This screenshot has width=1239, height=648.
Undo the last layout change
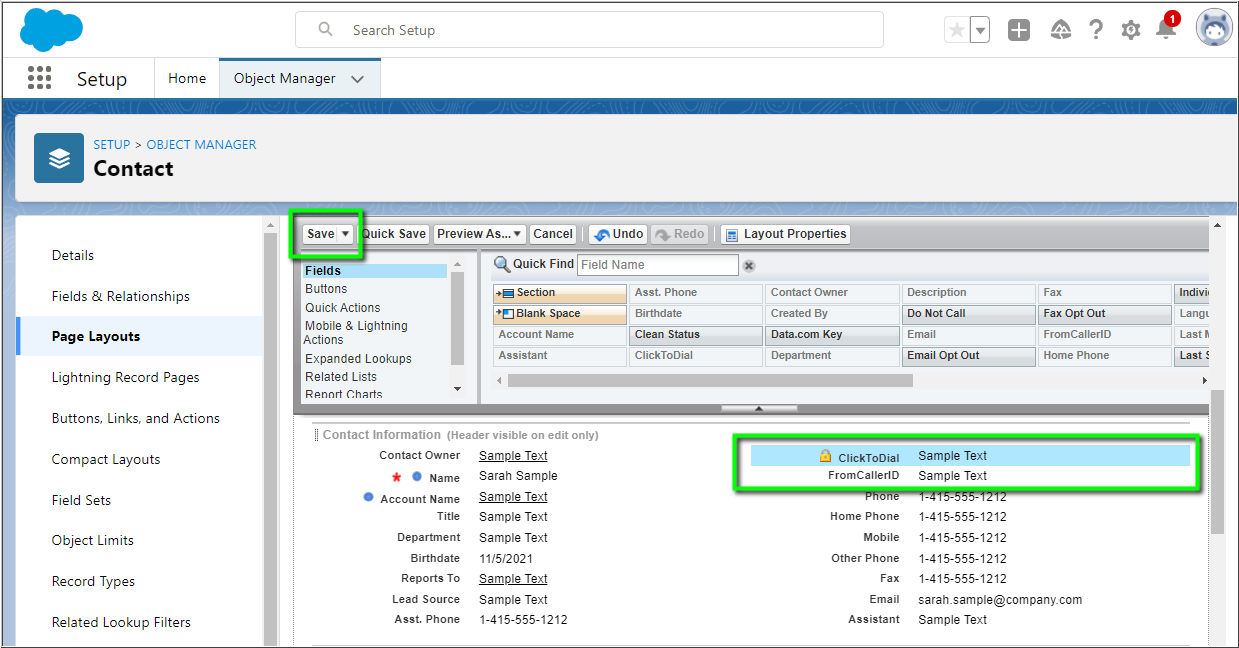(618, 234)
